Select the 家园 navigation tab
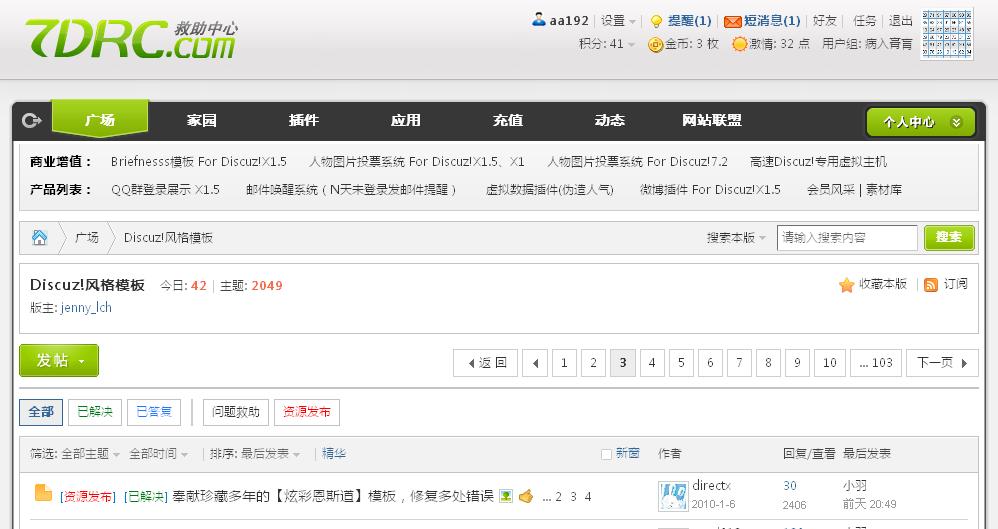The image size is (998, 529). click(202, 120)
